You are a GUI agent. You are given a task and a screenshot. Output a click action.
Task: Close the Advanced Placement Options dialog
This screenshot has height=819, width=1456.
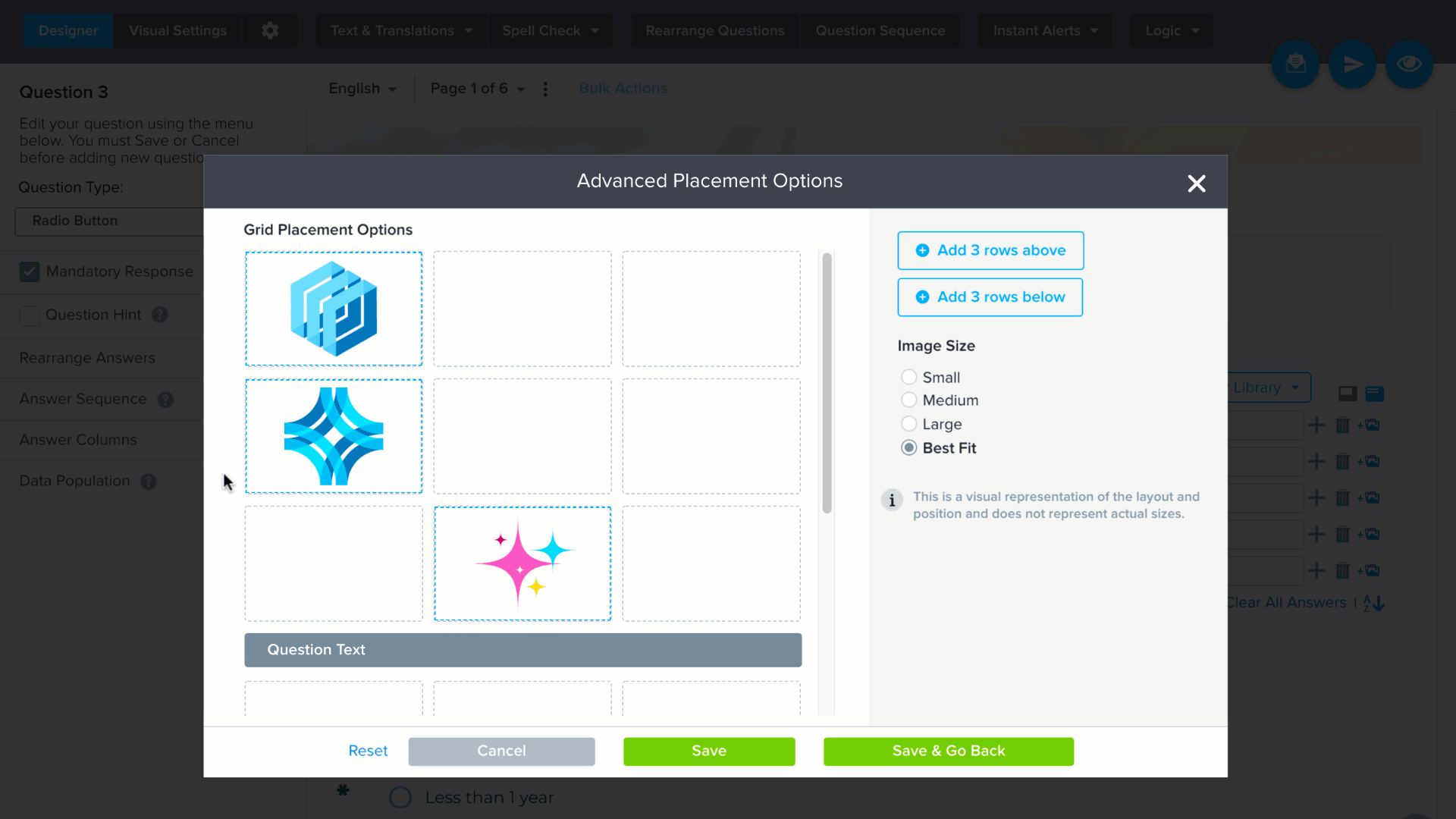pyautogui.click(x=1197, y=184)
